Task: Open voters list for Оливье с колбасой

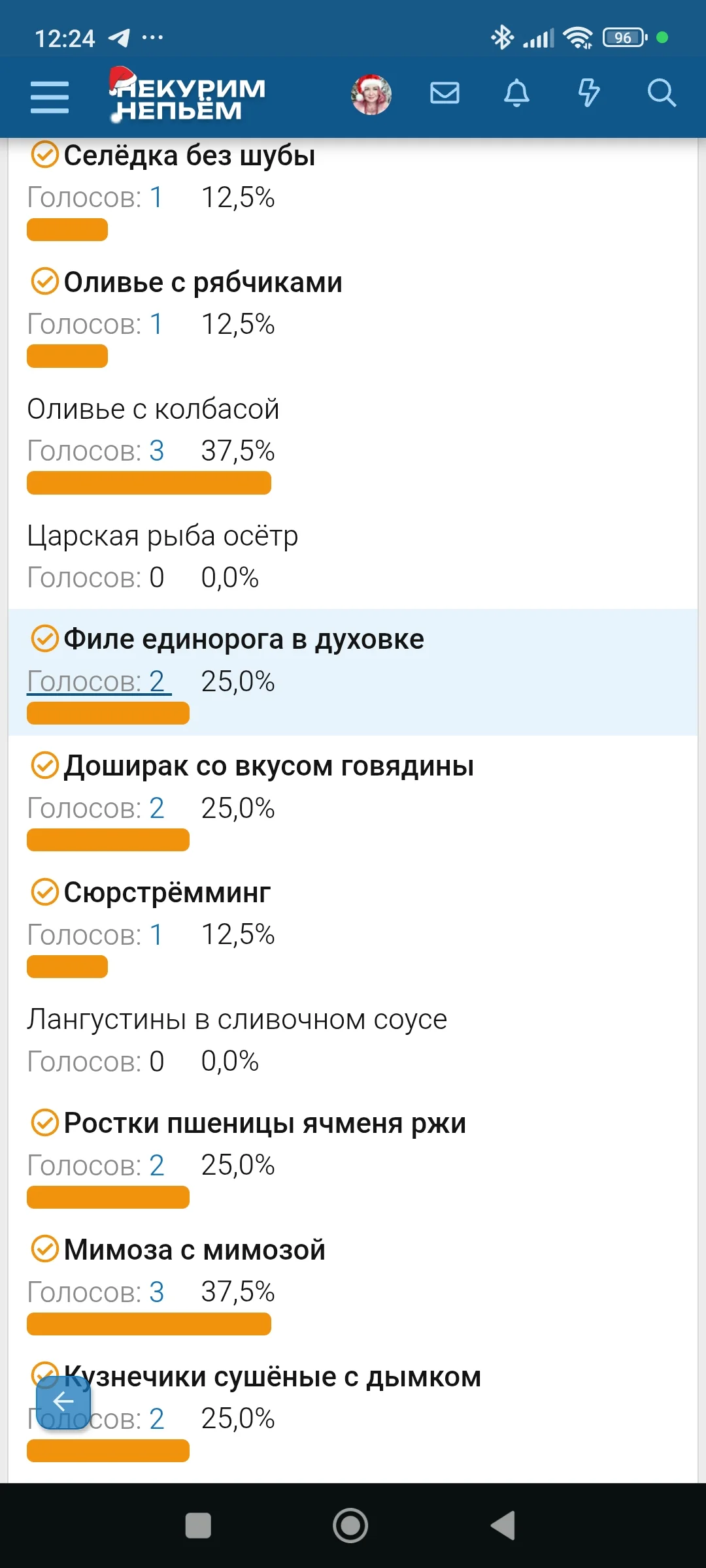Action: (96, 451)
